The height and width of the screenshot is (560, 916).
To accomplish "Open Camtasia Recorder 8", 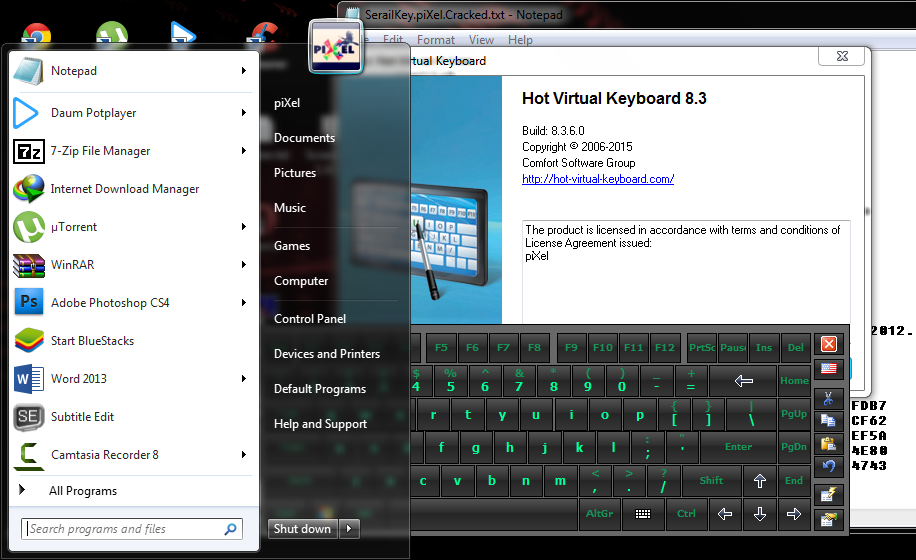I will (132, 454).
